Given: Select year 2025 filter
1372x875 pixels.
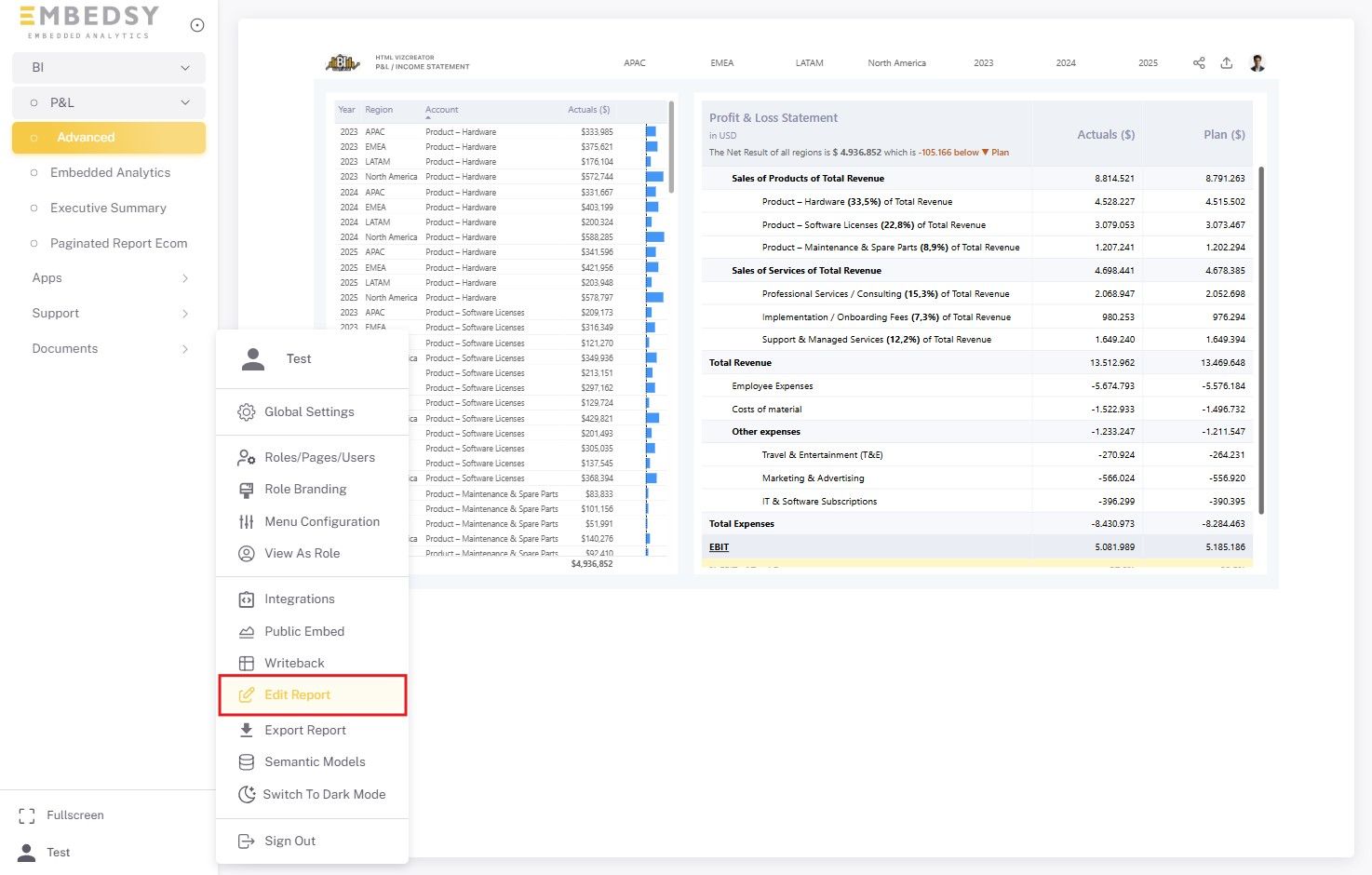Looking at the screenshot, I should tap(1149, 63).
